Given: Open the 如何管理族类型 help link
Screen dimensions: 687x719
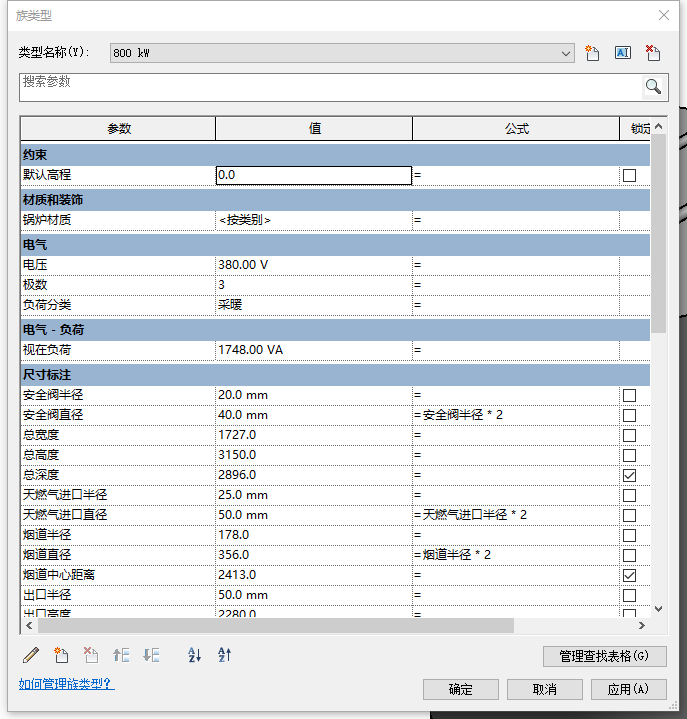Looking at the screenshot, I should [66, 684].
